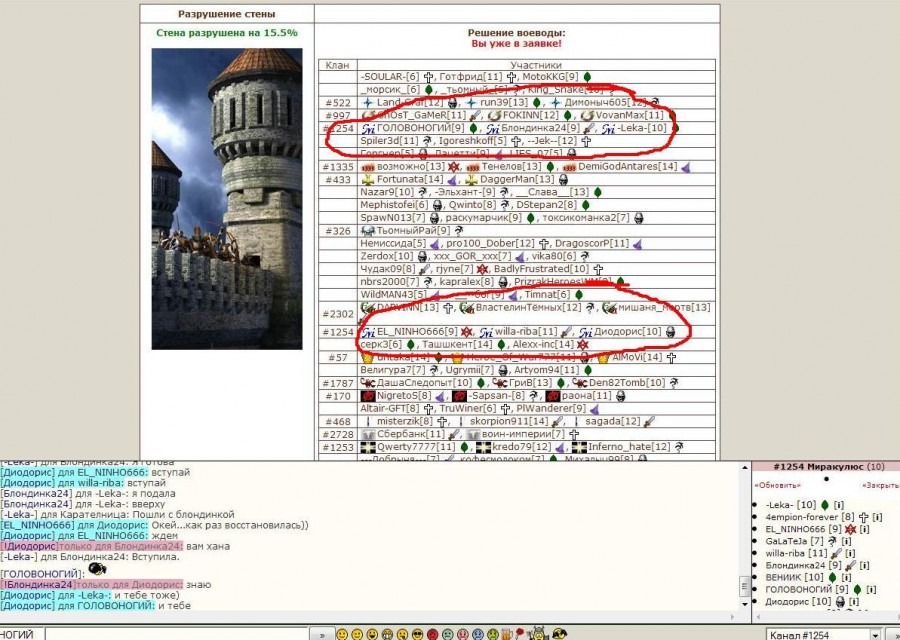Click the clan badge before Qwerty7777[11]

tap(367, 447)
